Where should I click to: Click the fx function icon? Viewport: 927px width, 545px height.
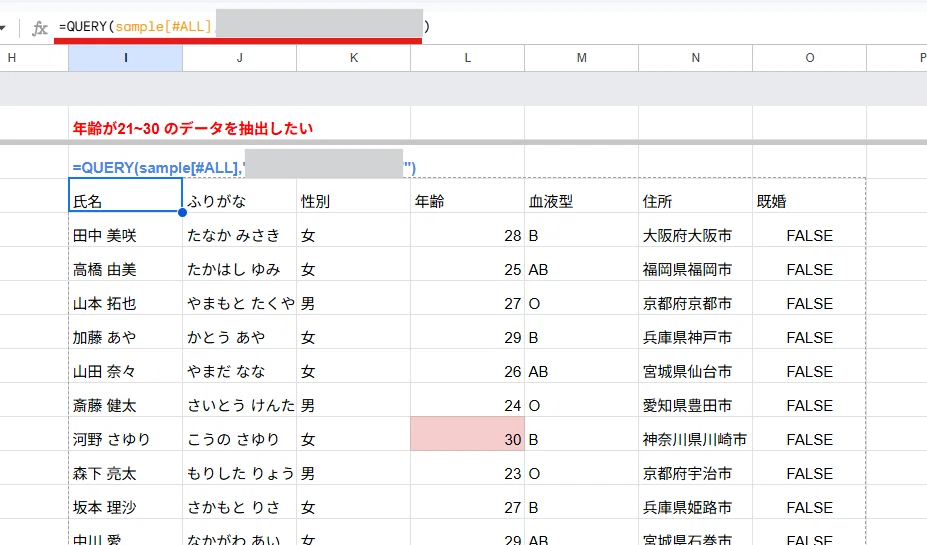tap(39, 28)
